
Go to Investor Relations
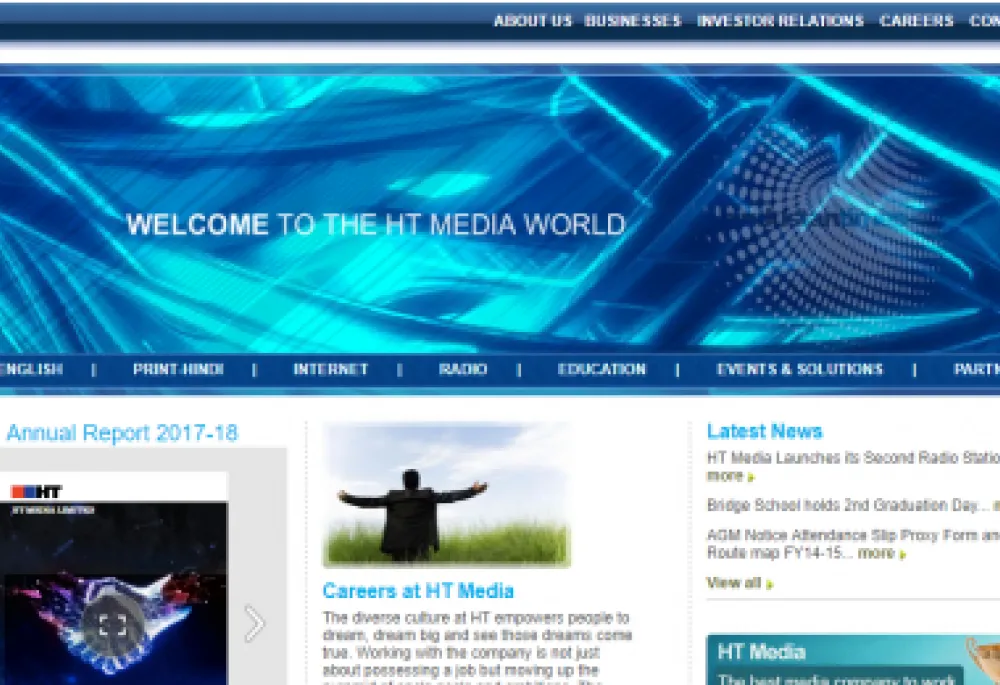(x=780, y=21)
